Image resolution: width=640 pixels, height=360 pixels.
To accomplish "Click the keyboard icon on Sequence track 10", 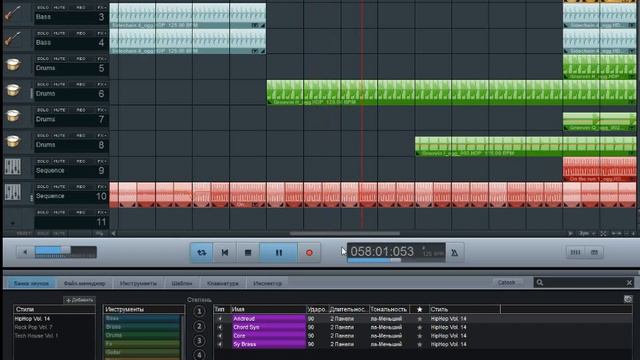I will tap(13, 192).
